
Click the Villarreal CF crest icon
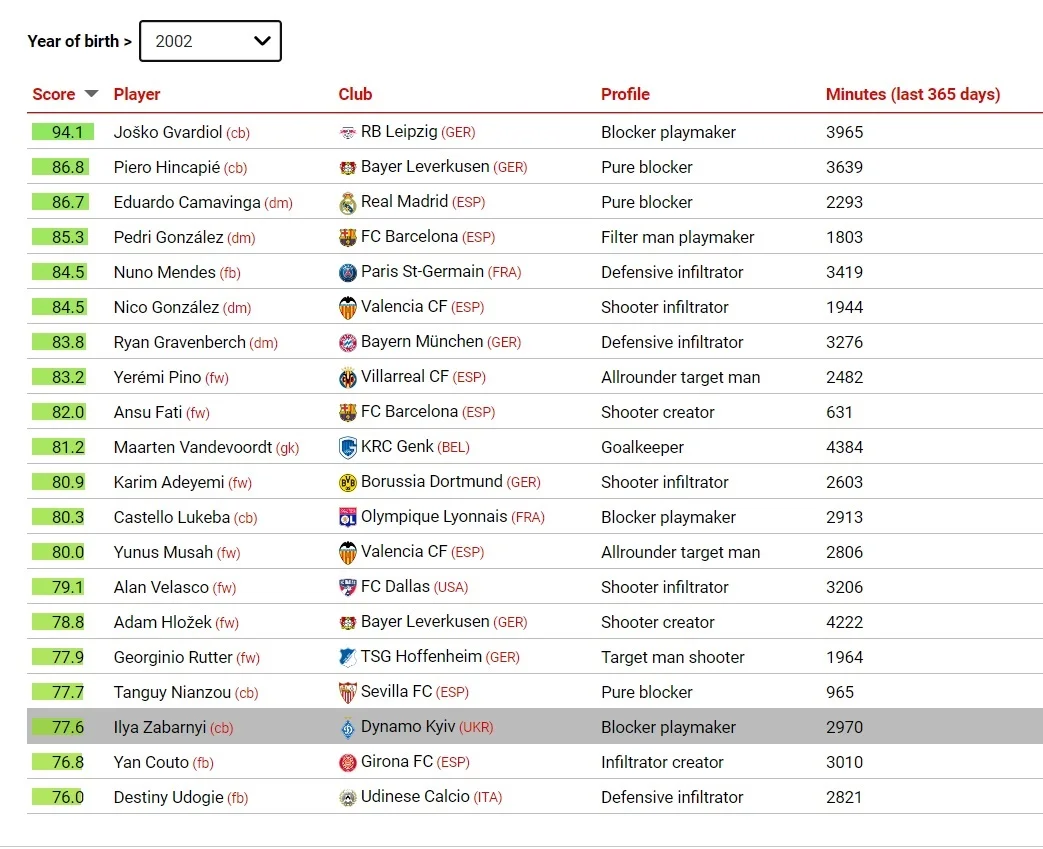[x=348, y=378]
